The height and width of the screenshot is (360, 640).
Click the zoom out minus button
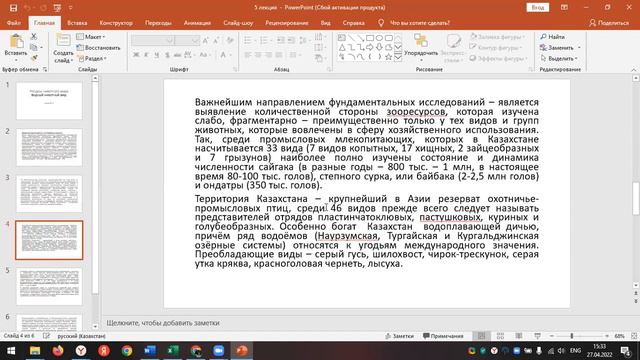(x=552, y=336)
